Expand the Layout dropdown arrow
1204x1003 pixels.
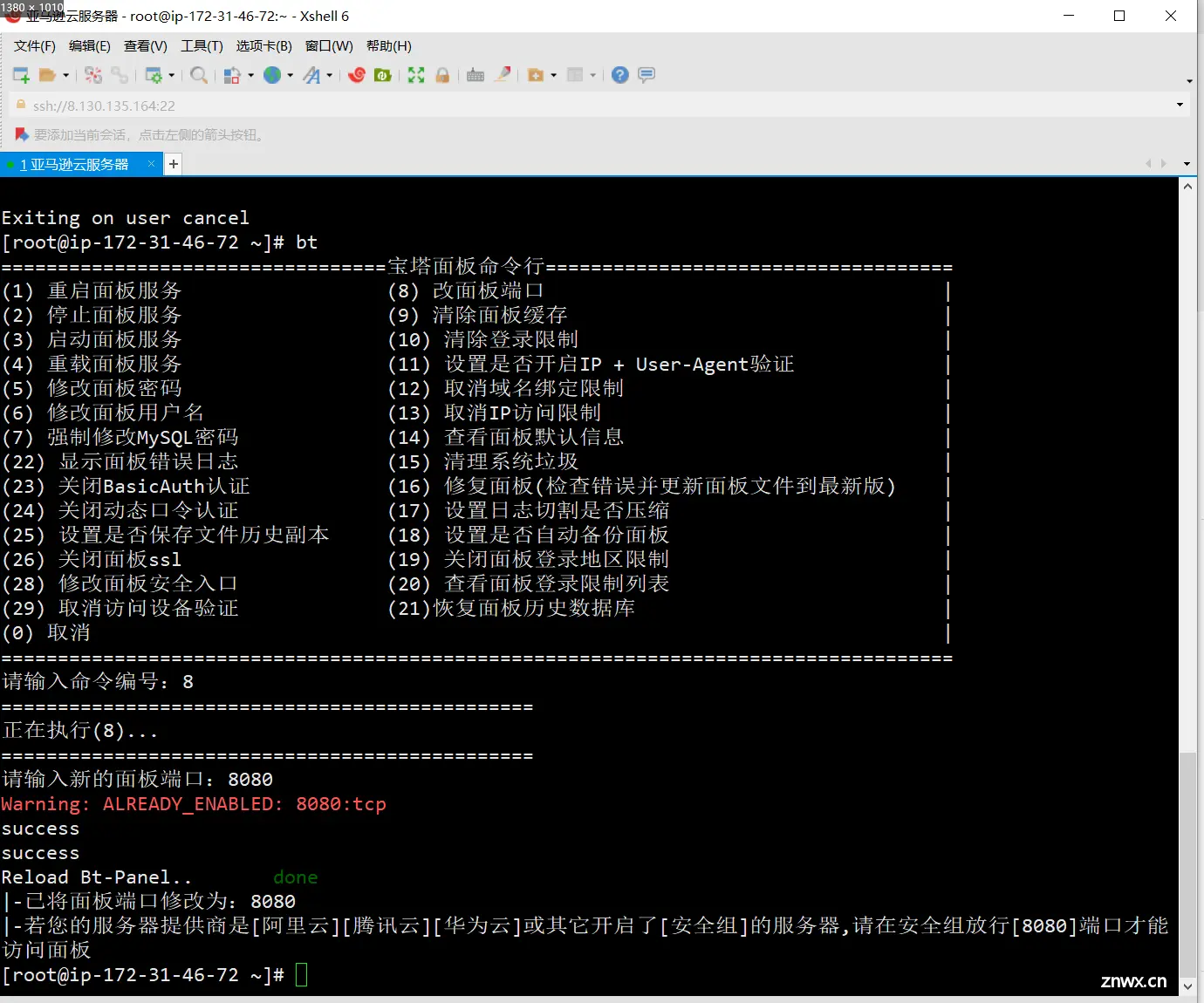[x=592, y=75]
